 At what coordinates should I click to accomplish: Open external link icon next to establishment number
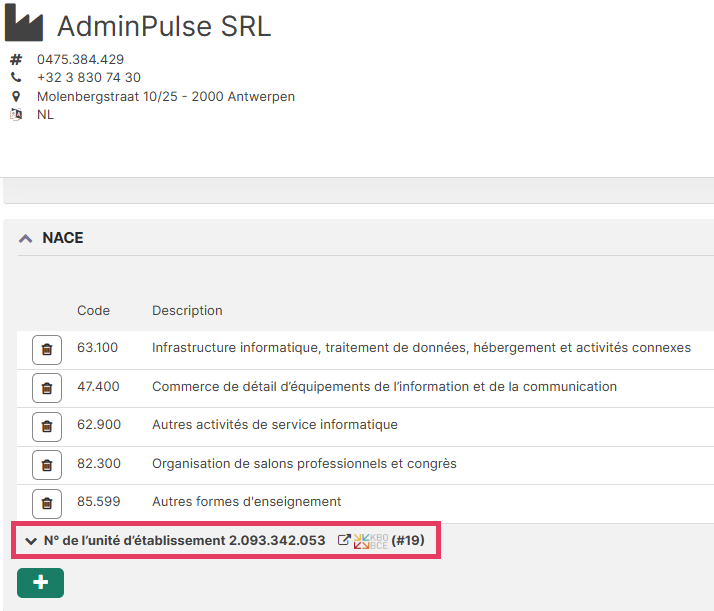344,540
